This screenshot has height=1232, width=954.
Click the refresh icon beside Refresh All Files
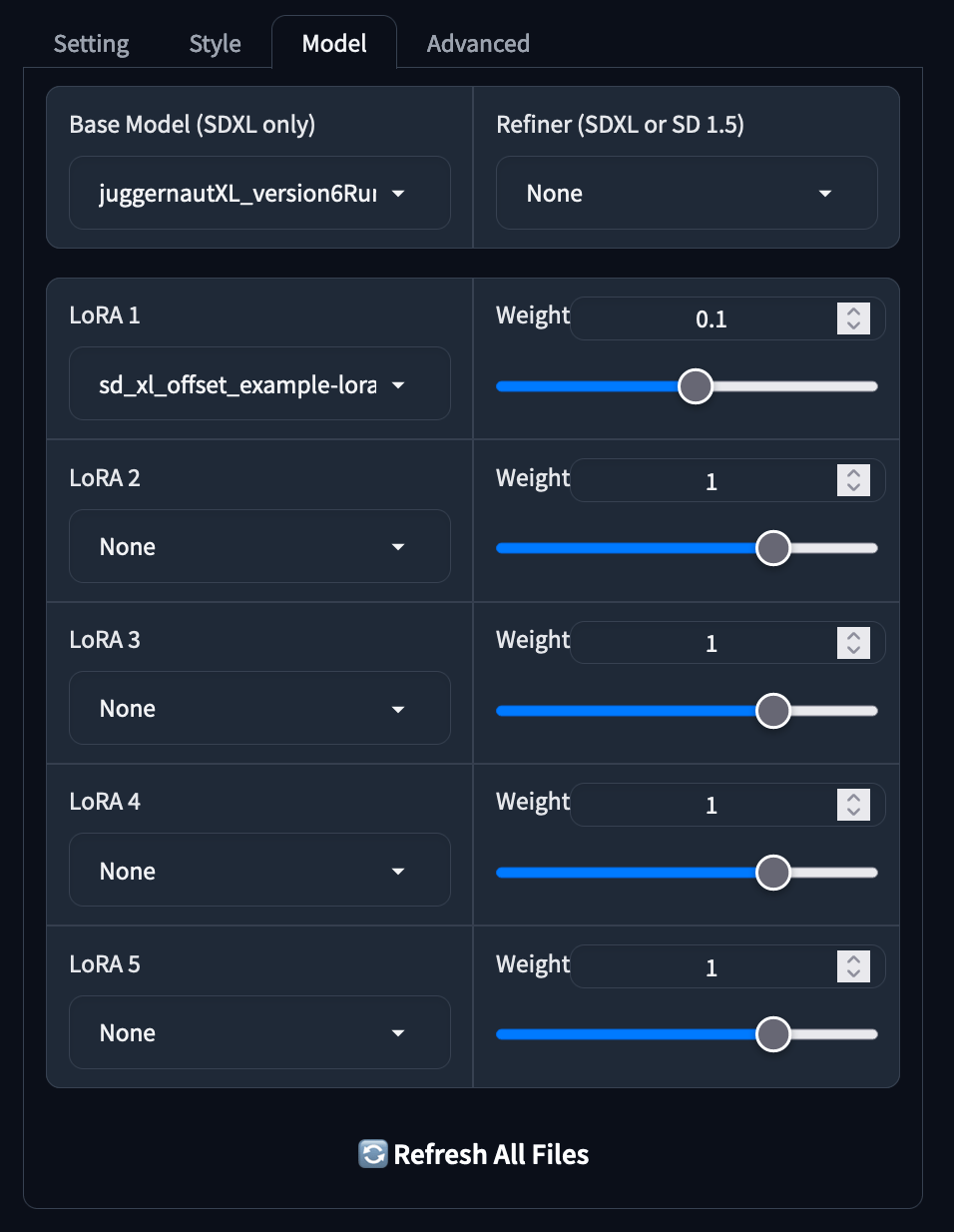tap(373, 1154)
